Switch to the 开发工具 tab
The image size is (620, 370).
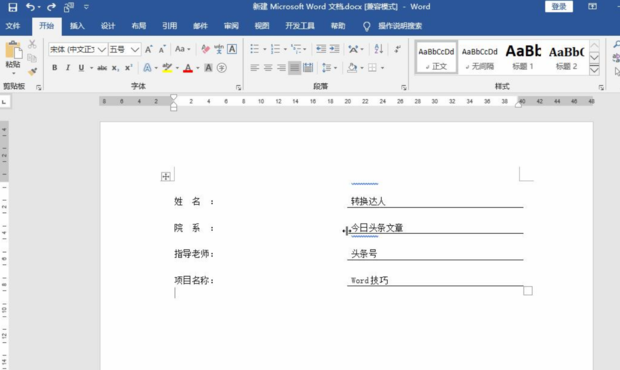(300, 26)
